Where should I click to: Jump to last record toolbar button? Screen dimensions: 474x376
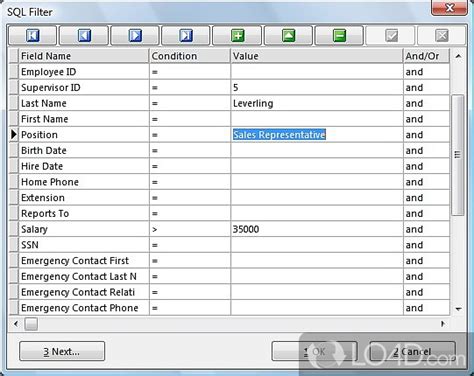[186, 35]
